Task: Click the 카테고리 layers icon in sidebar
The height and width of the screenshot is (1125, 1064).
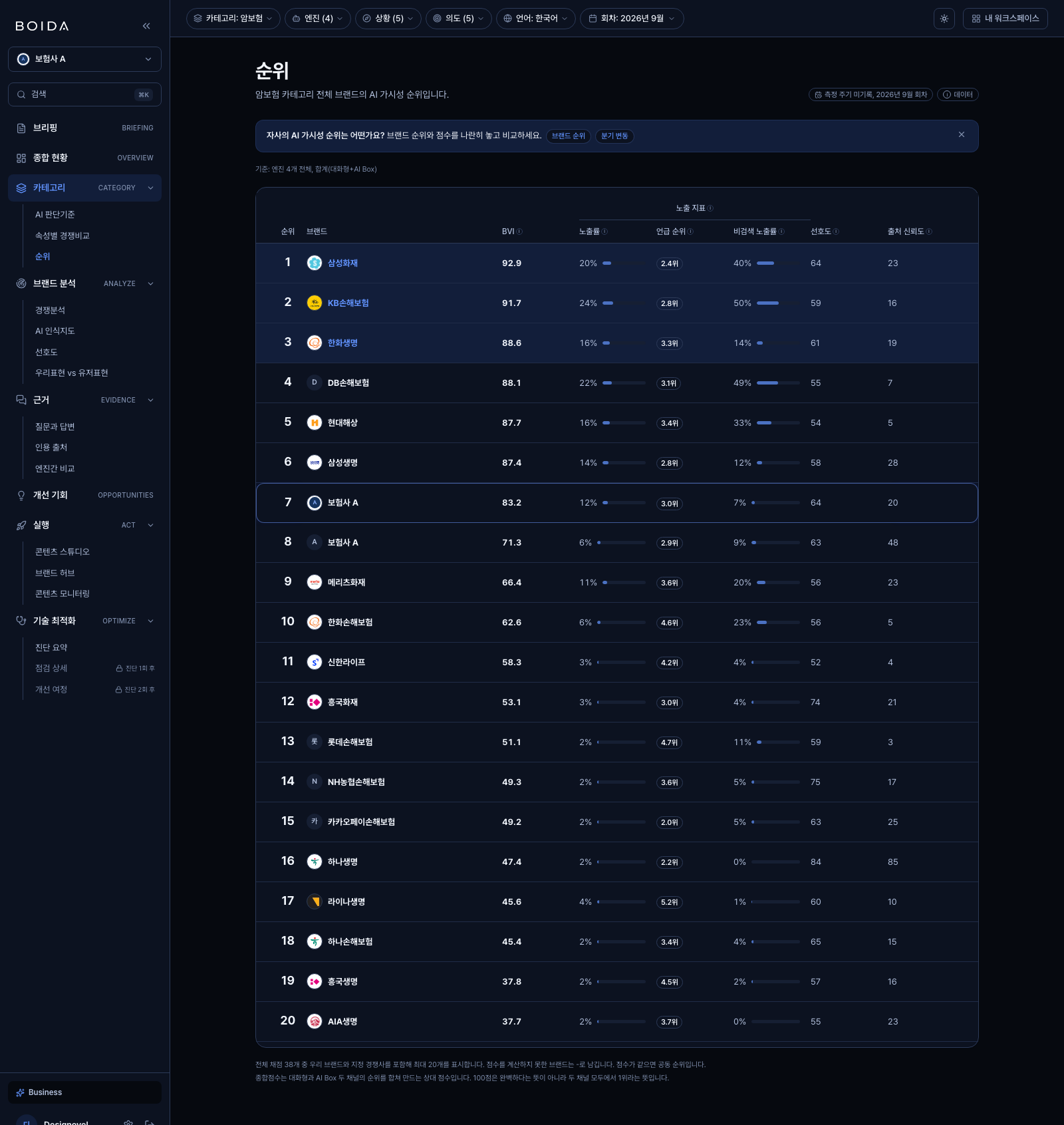Action: (x=21, y=188)
